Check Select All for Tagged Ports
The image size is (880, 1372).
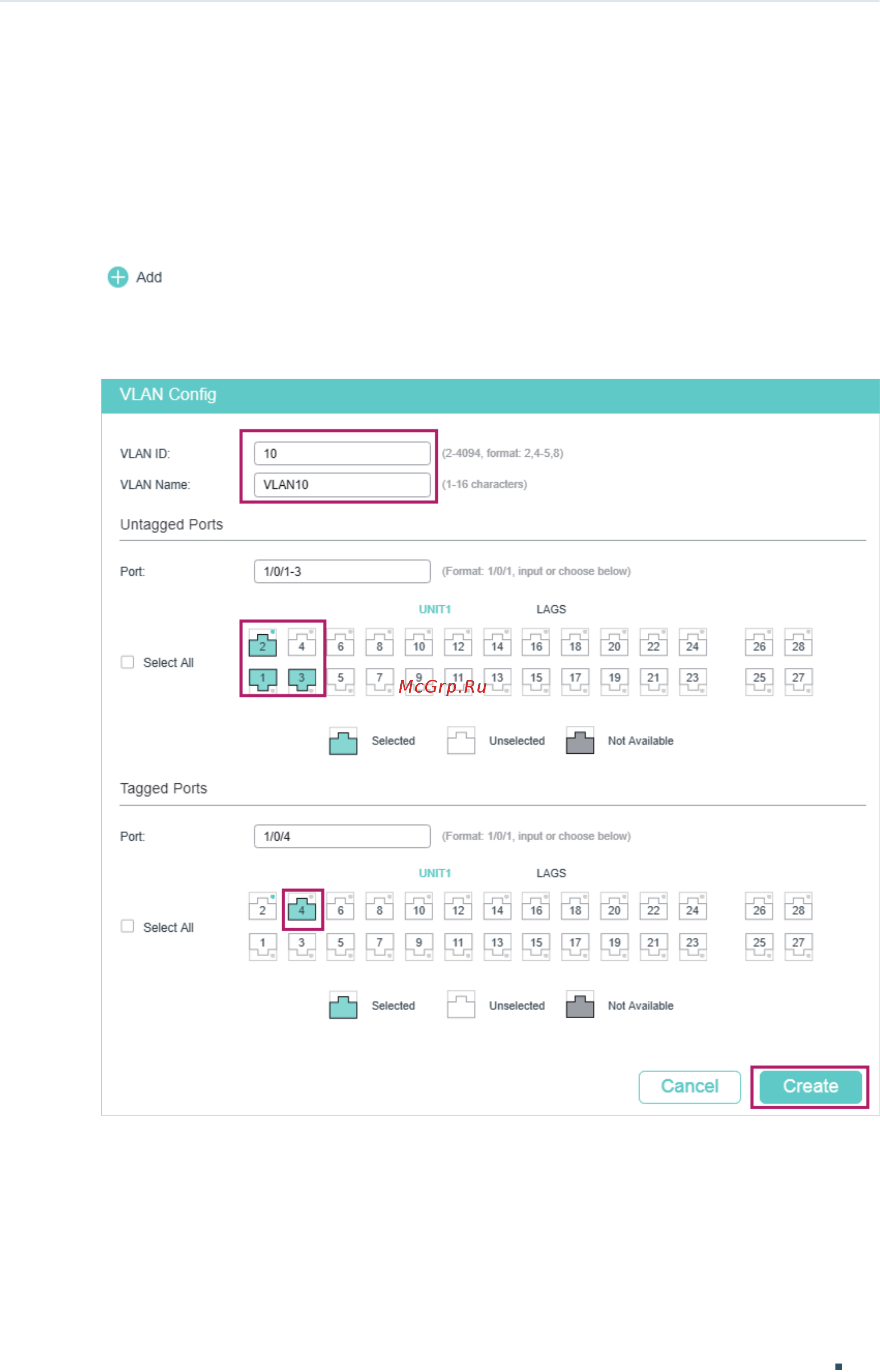coord(127,926)
